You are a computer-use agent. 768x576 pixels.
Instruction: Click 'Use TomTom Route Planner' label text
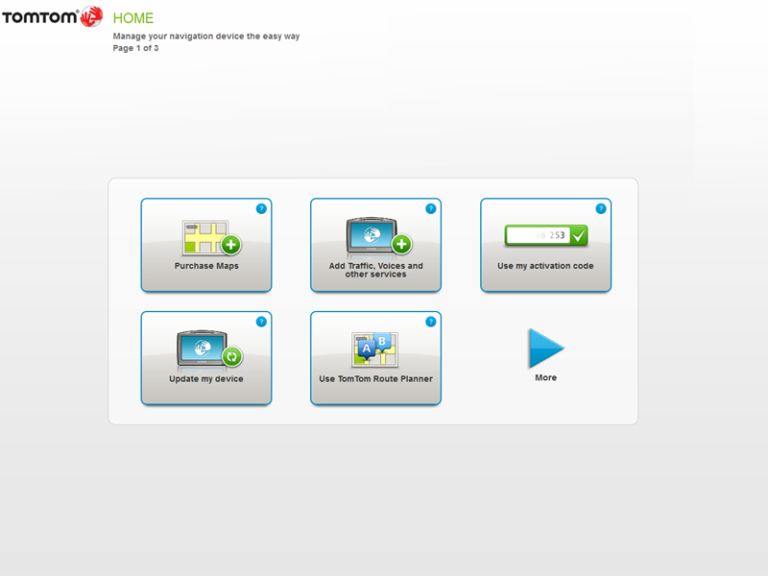point(376,379)
